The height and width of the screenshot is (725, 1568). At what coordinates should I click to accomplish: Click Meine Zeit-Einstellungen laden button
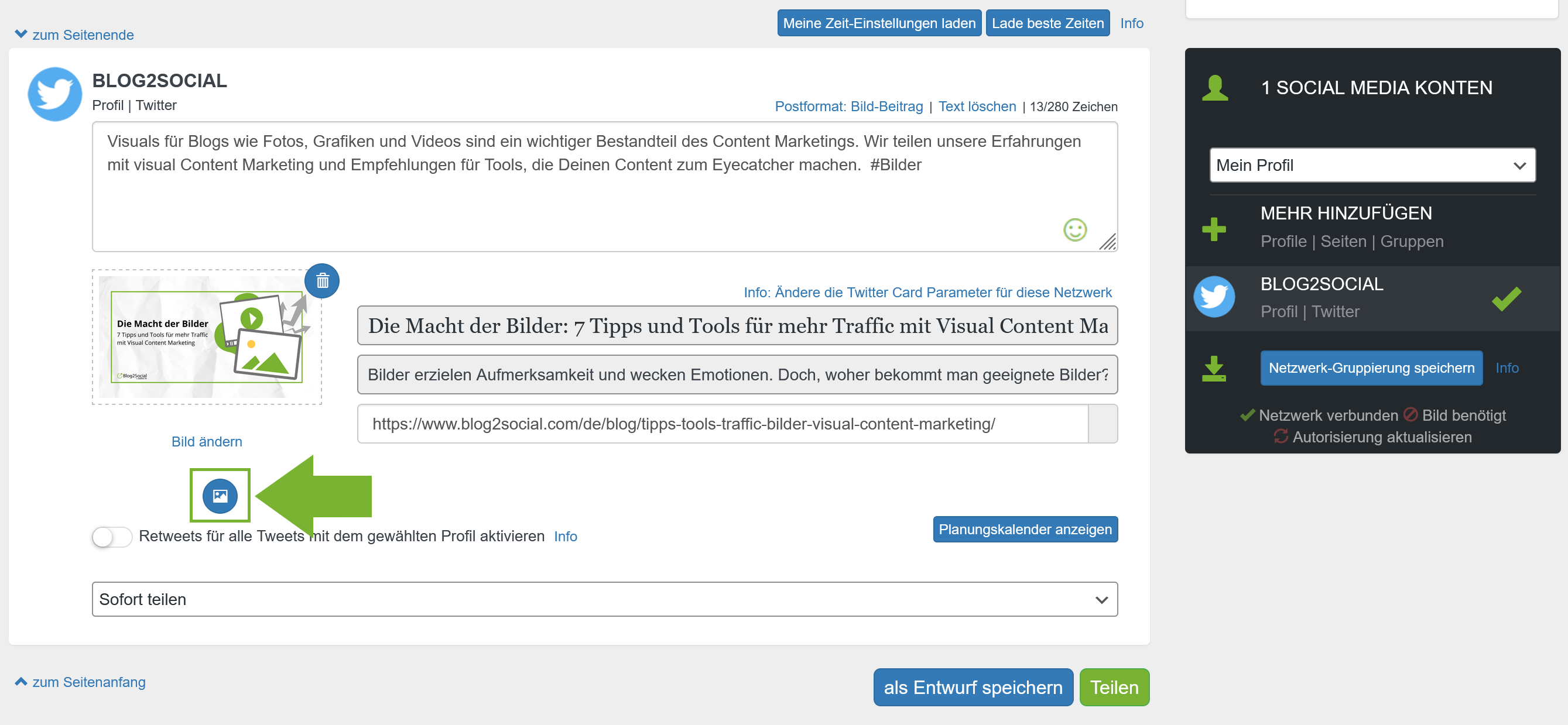pos(879,23)
